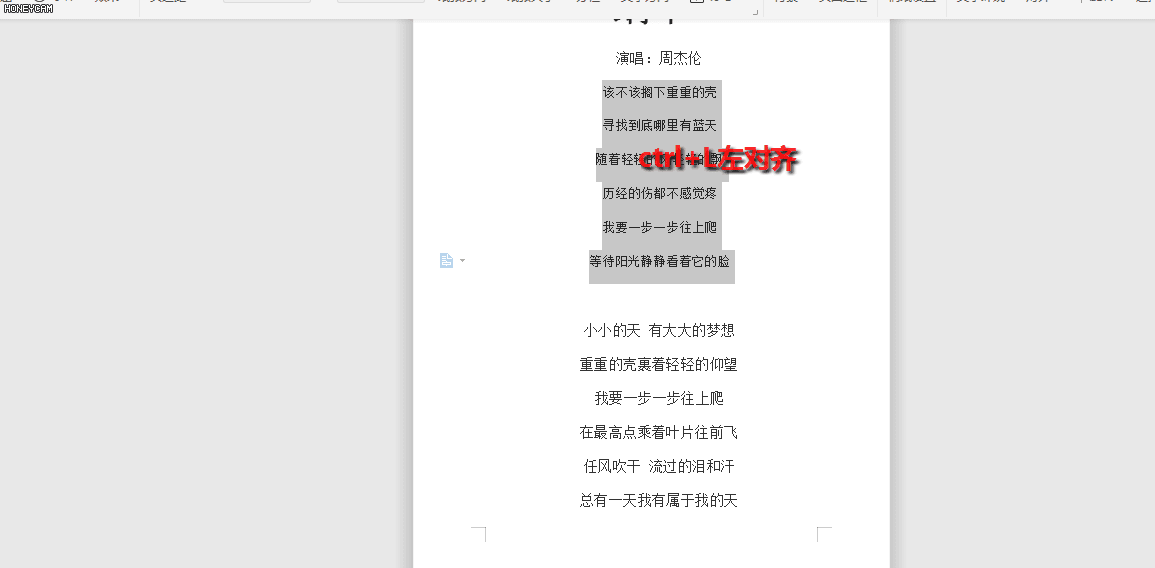Viewport: 1155px width, 568px height.
Task: Click the line "演唱：周杰伦"
Action: tap(659, 58)
